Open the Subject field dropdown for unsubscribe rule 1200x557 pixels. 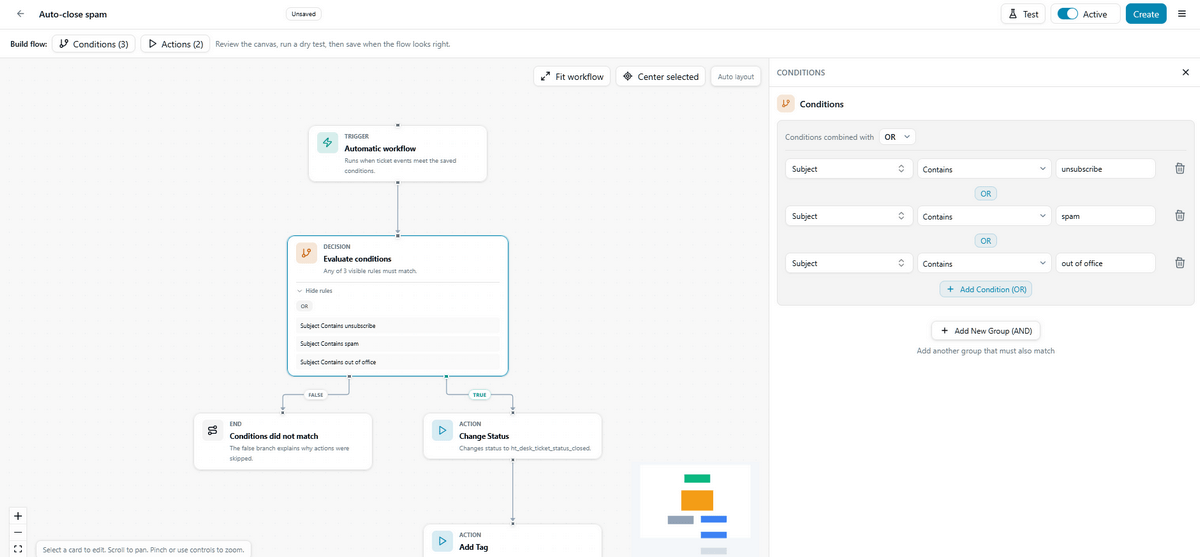[x=848, y=169]
